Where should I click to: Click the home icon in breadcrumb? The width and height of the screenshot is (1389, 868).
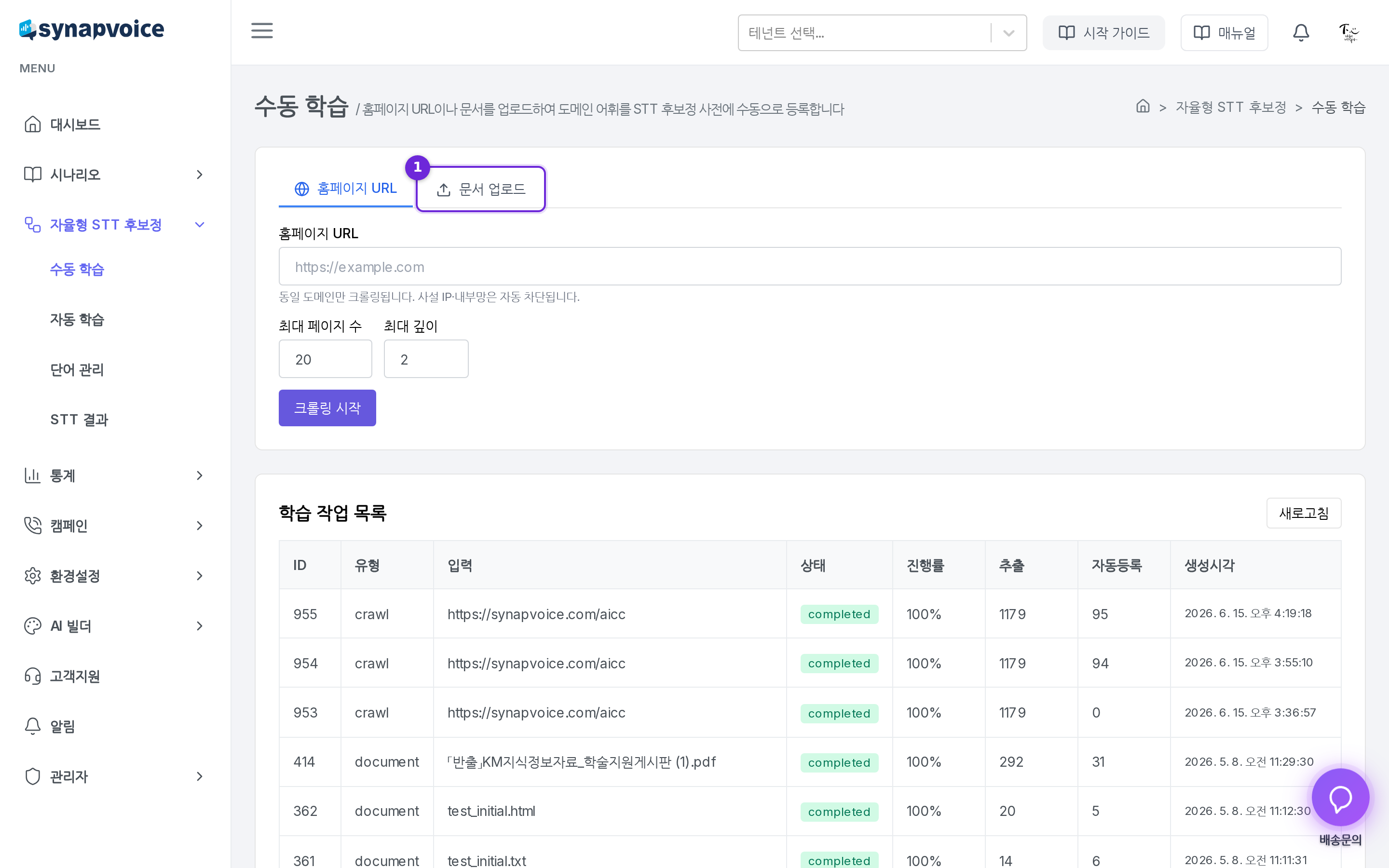point(1143,107)
